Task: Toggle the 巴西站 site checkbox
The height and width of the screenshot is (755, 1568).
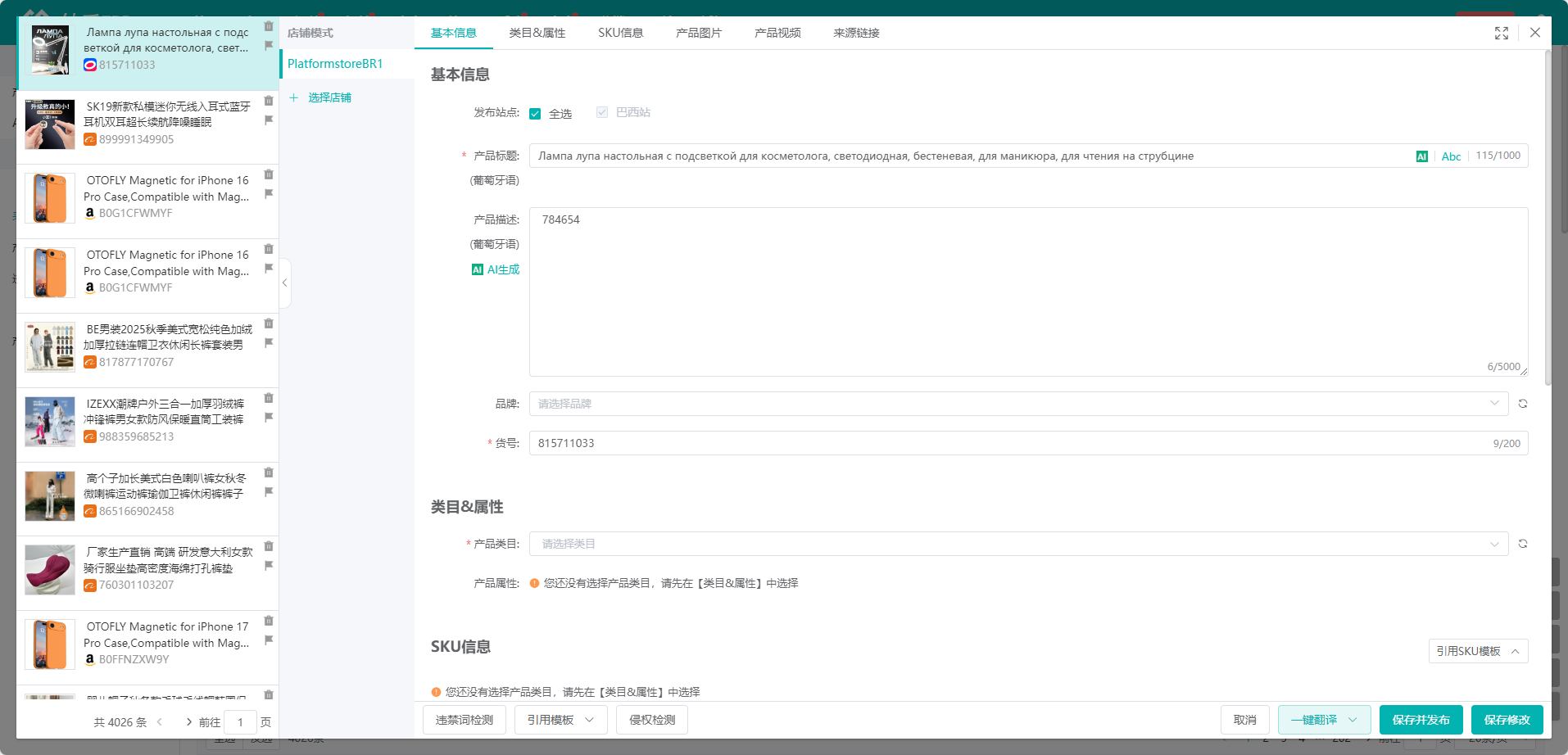Action: [602, 112]
